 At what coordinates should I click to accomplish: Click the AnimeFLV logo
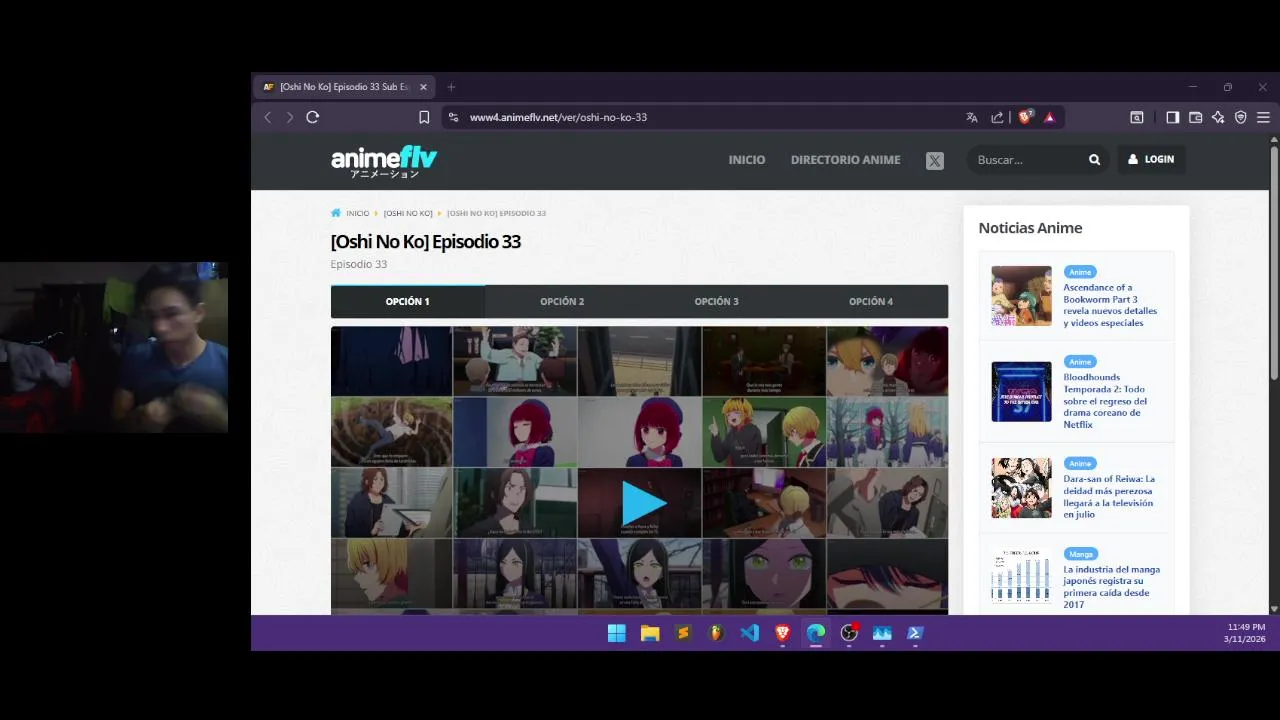(x=384, y=161)
